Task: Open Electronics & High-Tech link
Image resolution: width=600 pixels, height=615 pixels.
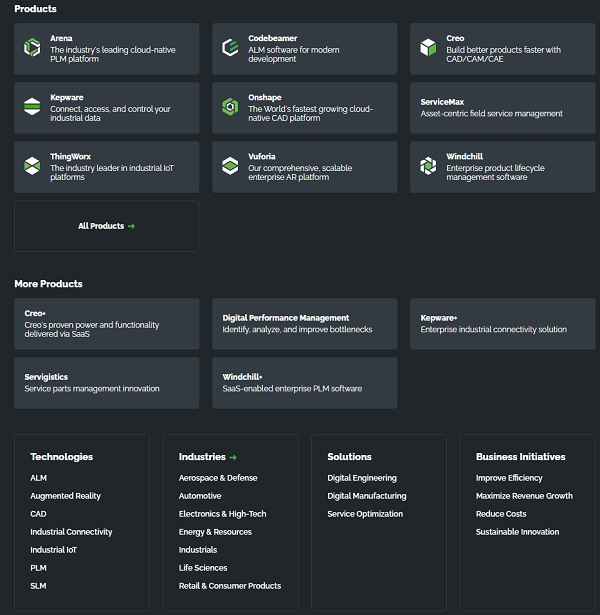Action: point(222,514)
